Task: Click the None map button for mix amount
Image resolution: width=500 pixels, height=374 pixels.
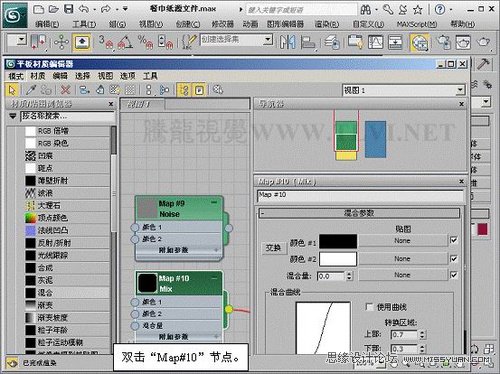Action: coord(402,275)
